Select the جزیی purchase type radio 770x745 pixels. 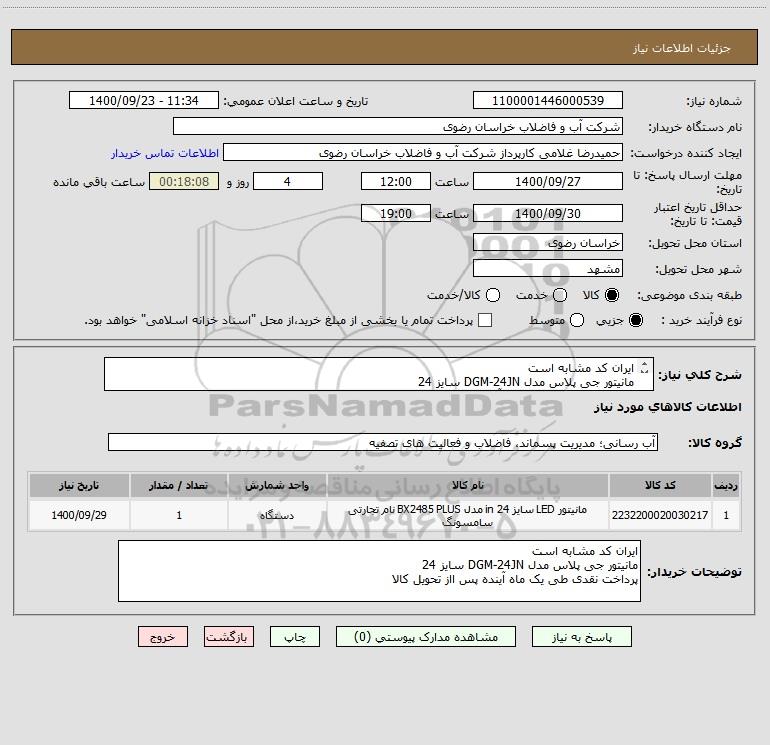pyautogui.click(x=635, y=320)
